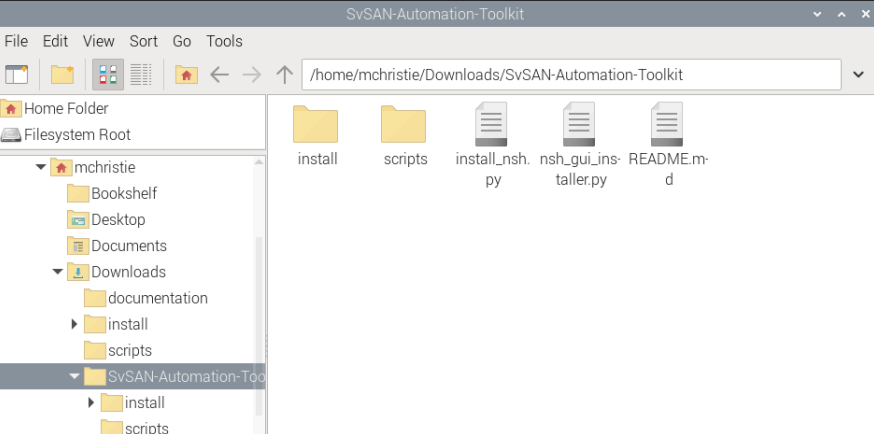Minimize the SvSAN-Automation-Toolkit window
Image resolution: width=874 pixels, height=434 pixels.
pyautogui.click(x=818, y=14)
